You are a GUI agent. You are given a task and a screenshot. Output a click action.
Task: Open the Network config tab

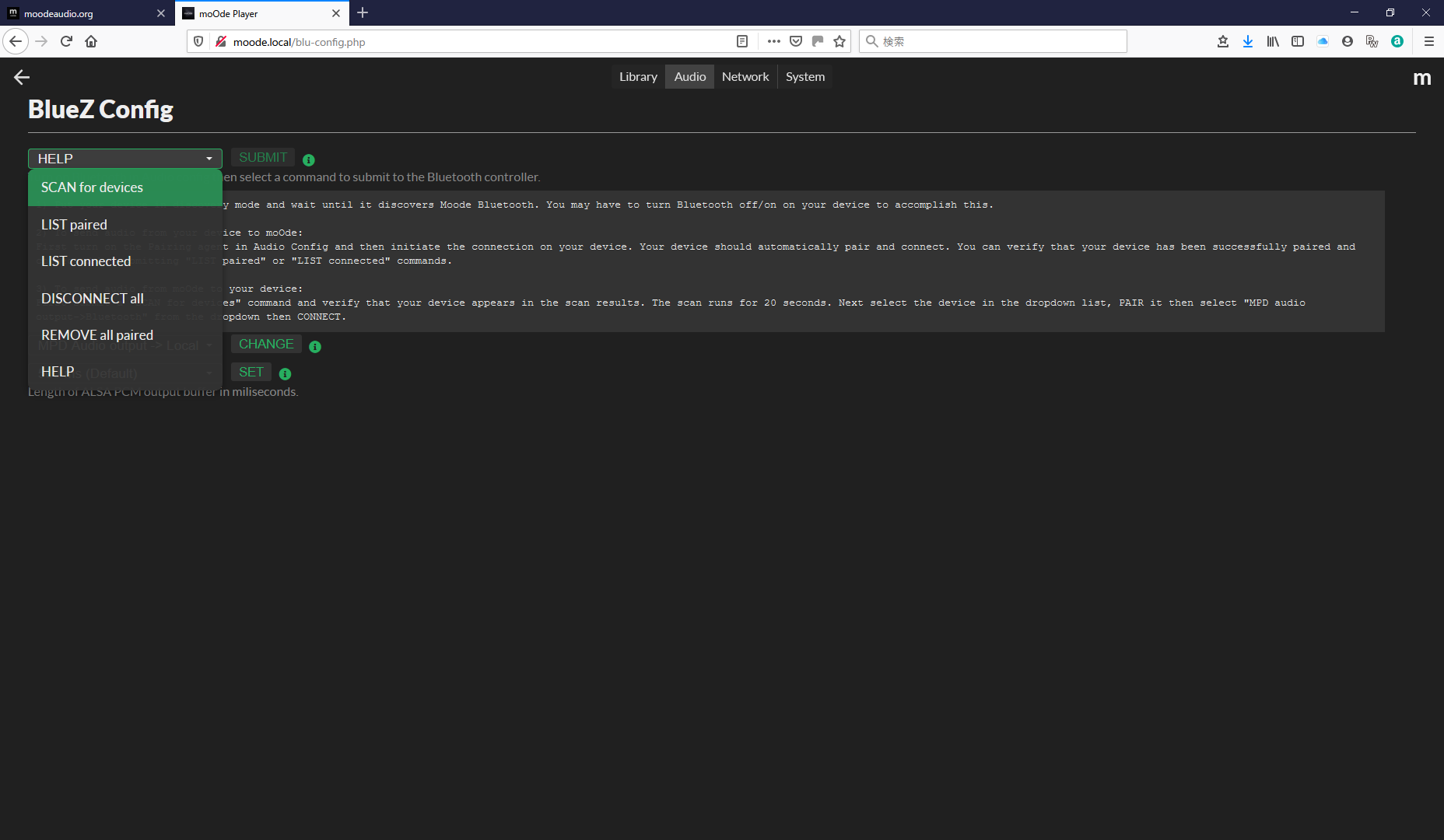point(745,77)
